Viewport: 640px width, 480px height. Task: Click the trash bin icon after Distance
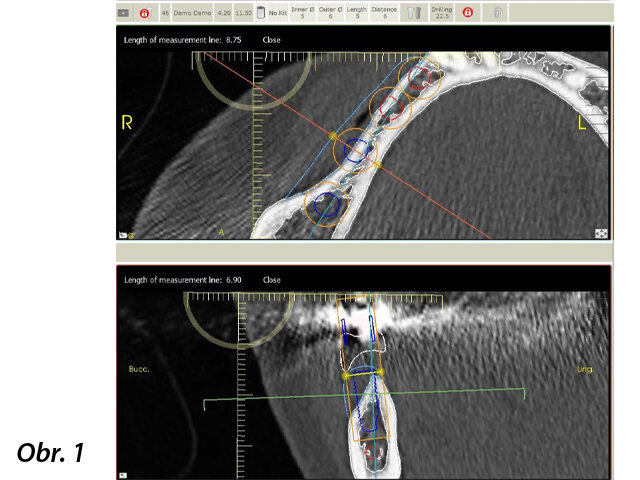pyautogui.click(x=415, y=13)
